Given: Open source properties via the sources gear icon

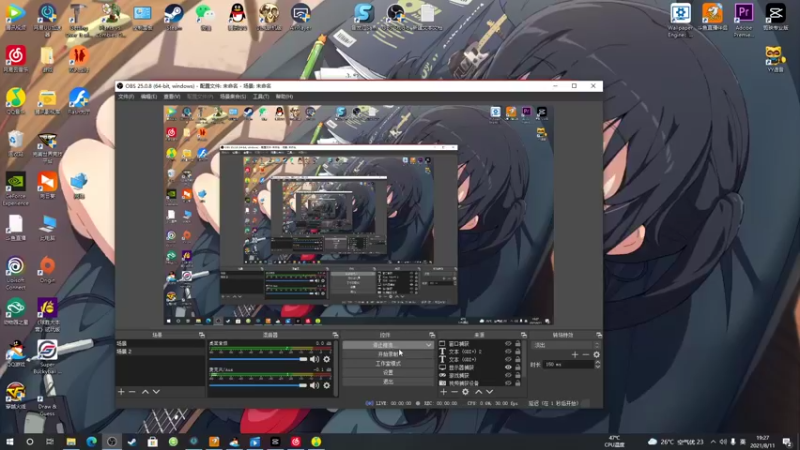Looking at the screenshot, I should [x=465, y=392].
